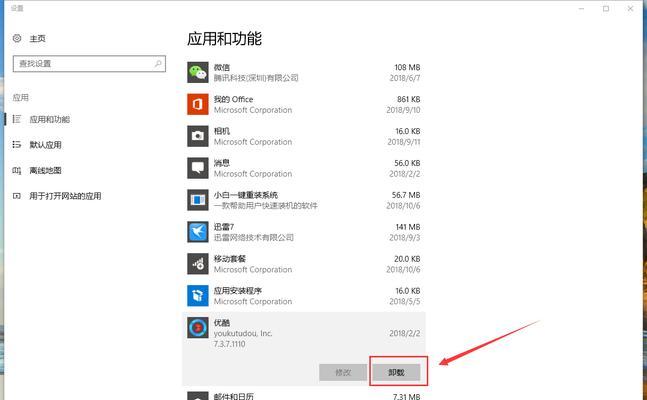Select the 优酷 app name

[x=222, y=322]
